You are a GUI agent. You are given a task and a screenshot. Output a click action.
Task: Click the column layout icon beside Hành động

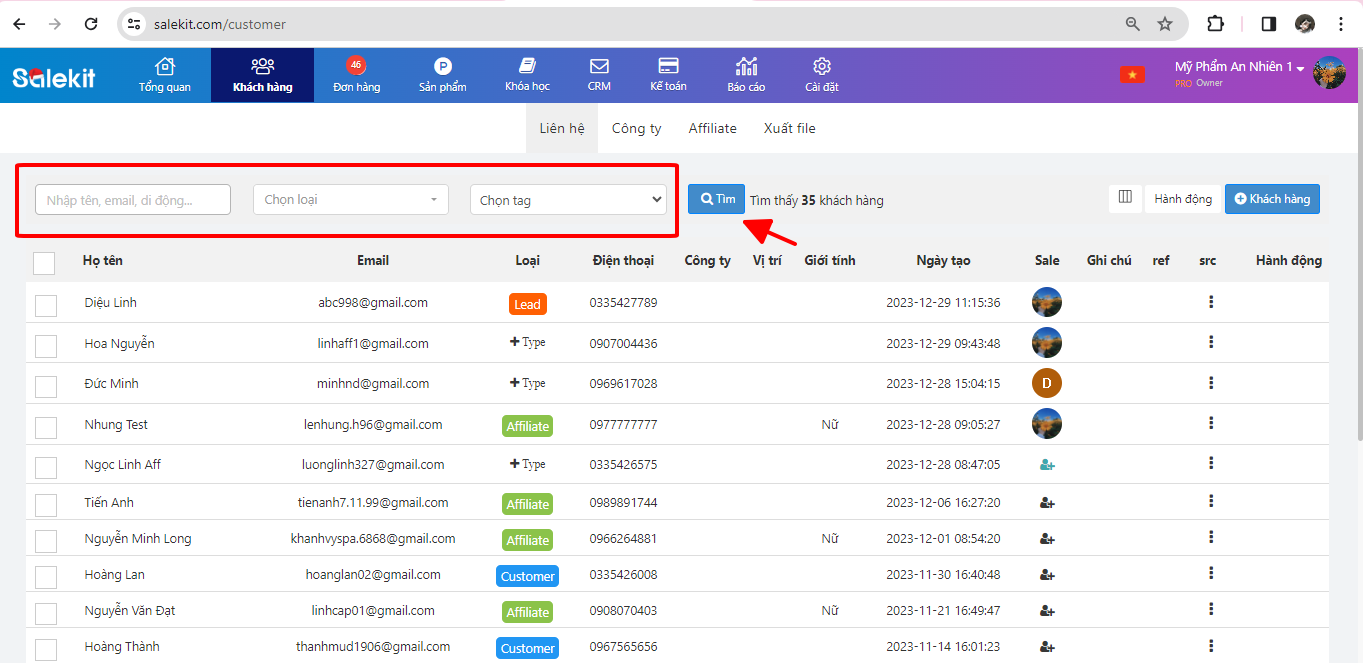click(x=1125, y=198)
